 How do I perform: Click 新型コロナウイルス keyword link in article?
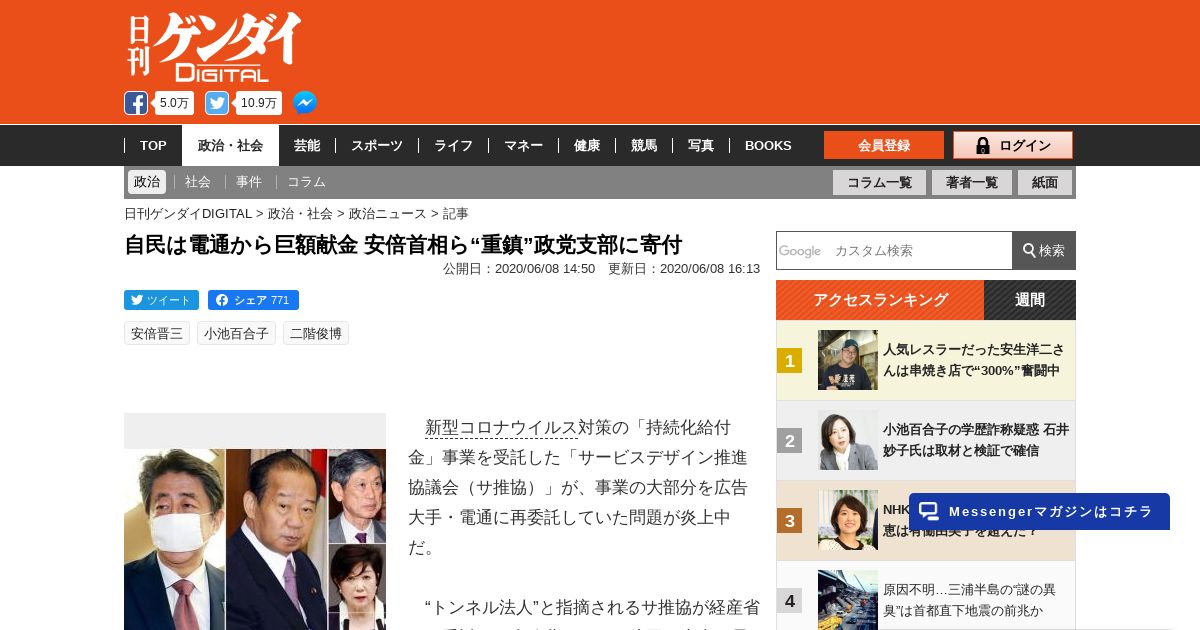[x=501, y=427]
